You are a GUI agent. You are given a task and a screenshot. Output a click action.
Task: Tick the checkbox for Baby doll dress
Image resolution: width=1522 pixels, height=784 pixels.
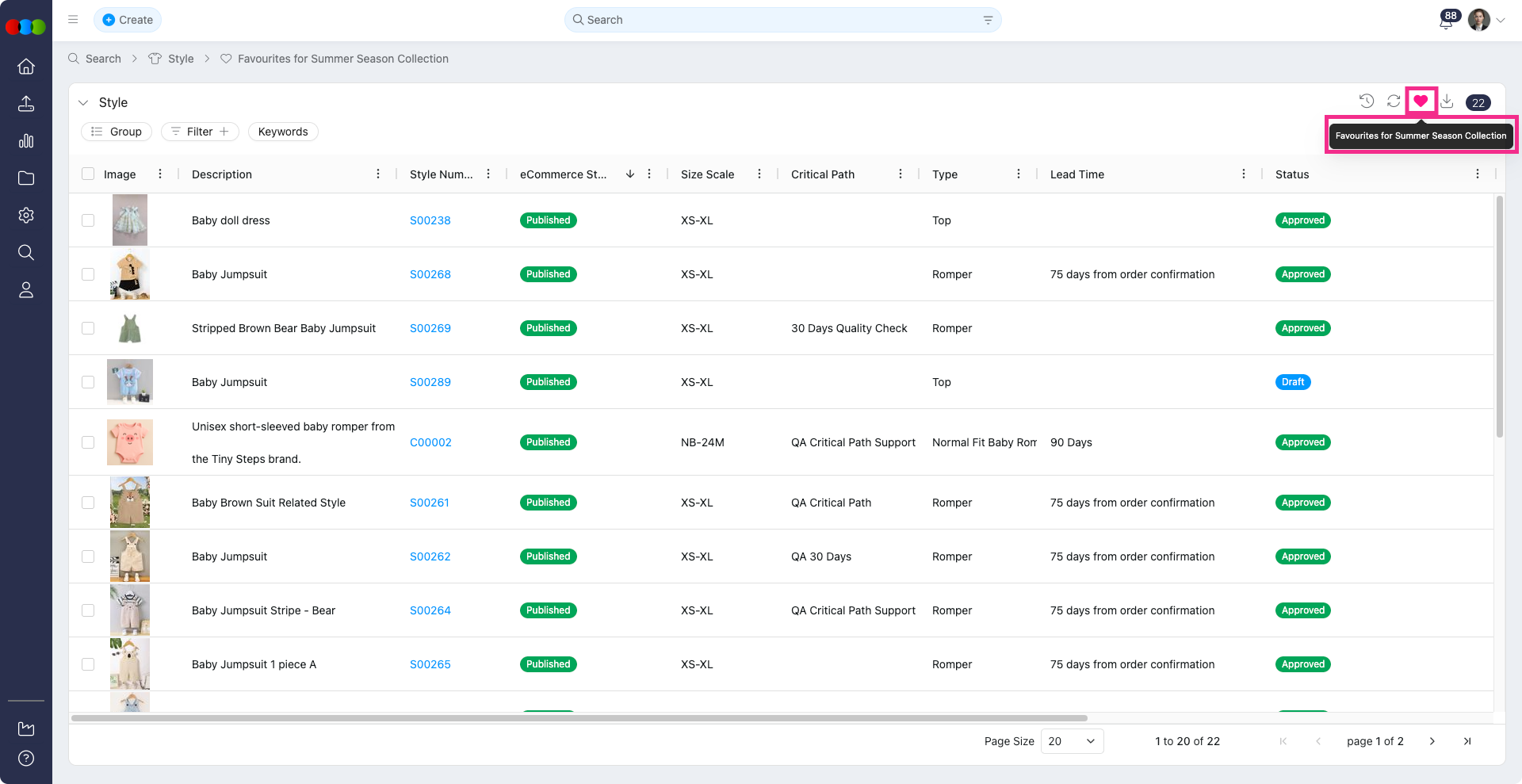pyautogui.click(x=88, y=220)
